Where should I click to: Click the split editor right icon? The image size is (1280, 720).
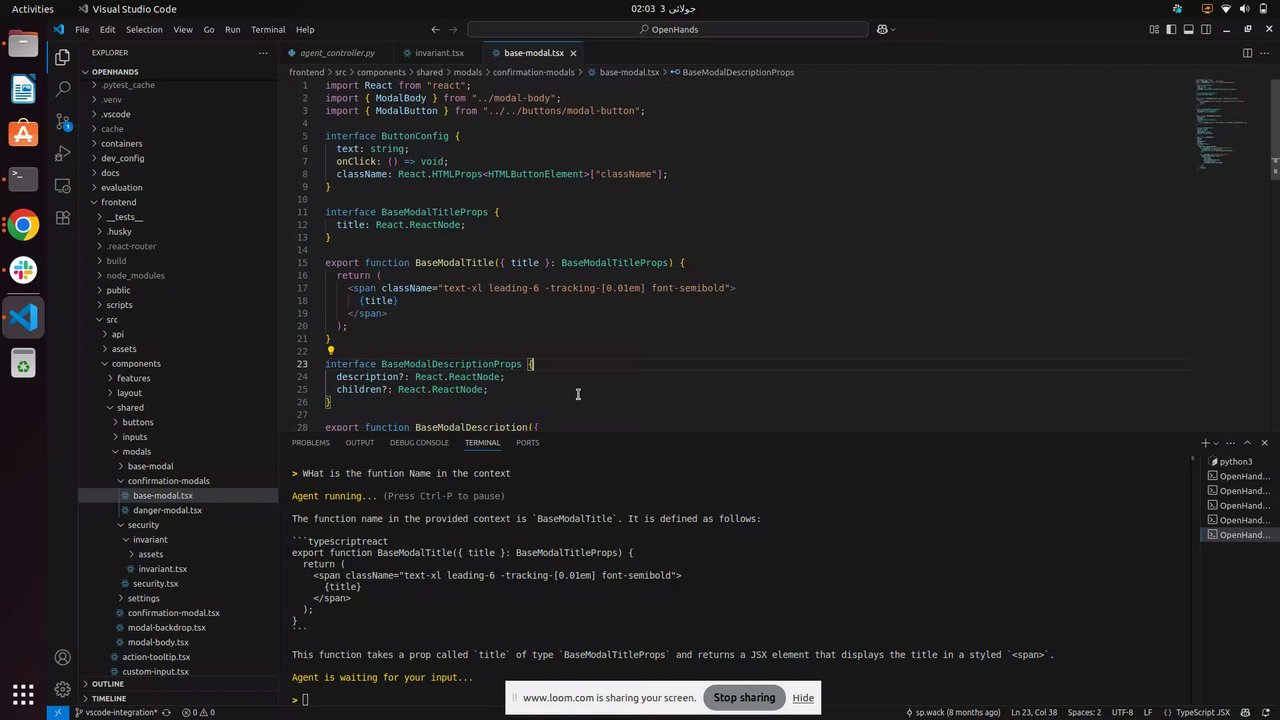click(1247, 53)
